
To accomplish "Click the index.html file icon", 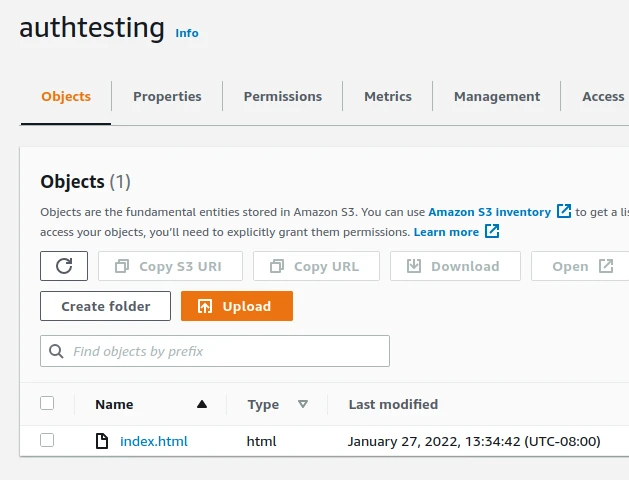I will (x=102, y=441).
